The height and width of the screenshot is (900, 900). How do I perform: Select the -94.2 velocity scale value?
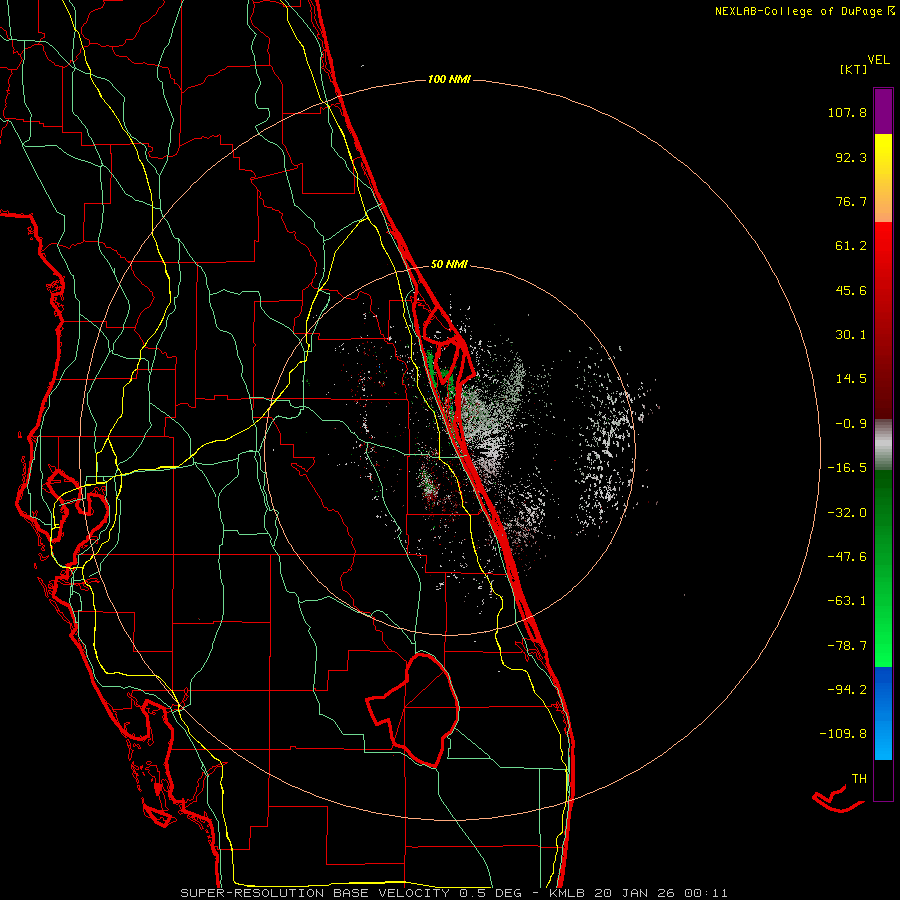click(847, 690)
